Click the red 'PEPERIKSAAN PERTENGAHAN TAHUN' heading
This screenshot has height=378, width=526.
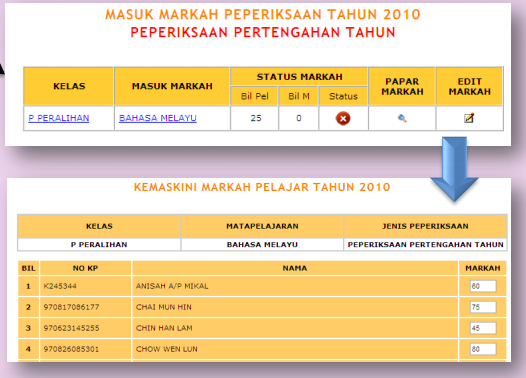[263, 32]
